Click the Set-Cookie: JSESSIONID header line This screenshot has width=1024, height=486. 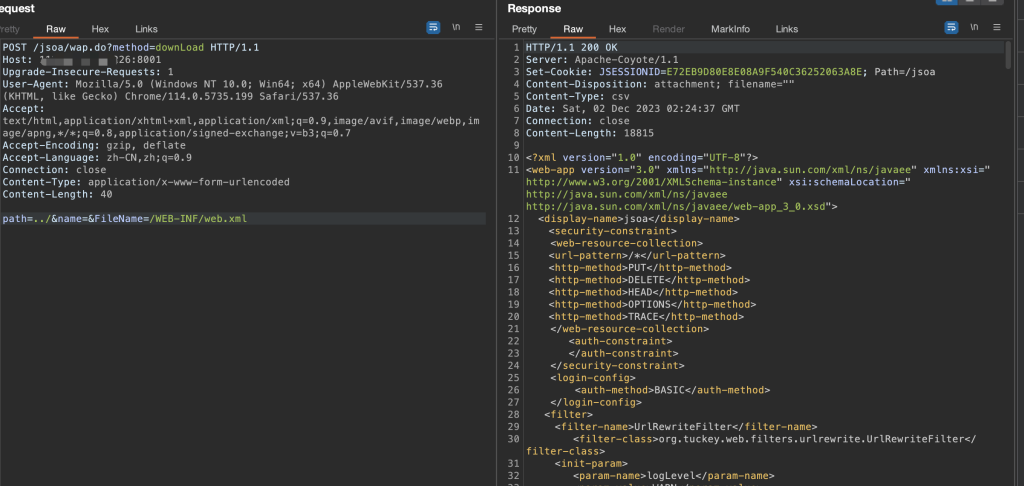pyautogui.click(x=730, y=72)
